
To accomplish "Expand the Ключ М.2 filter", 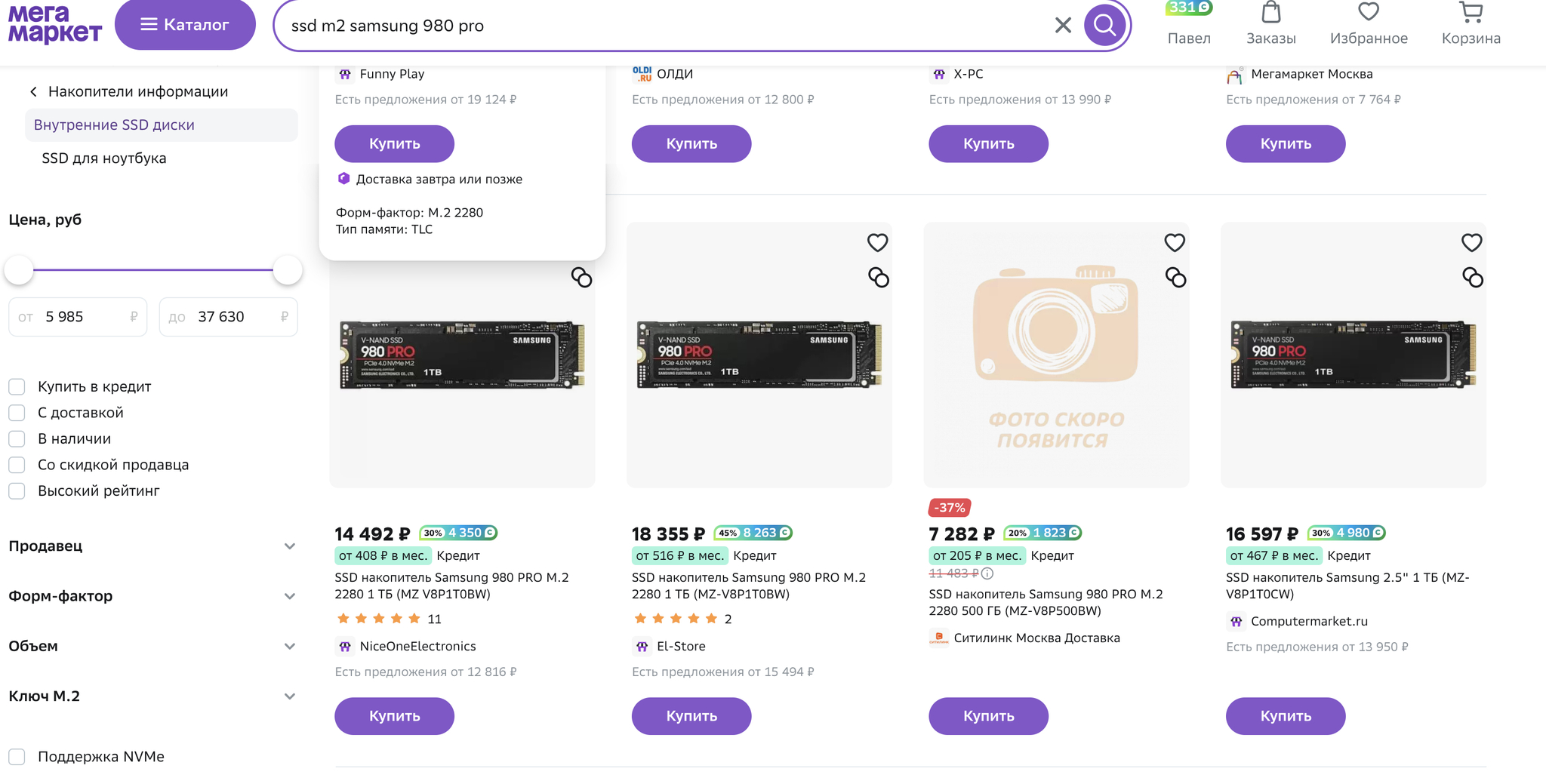I will tap(289, 696).
